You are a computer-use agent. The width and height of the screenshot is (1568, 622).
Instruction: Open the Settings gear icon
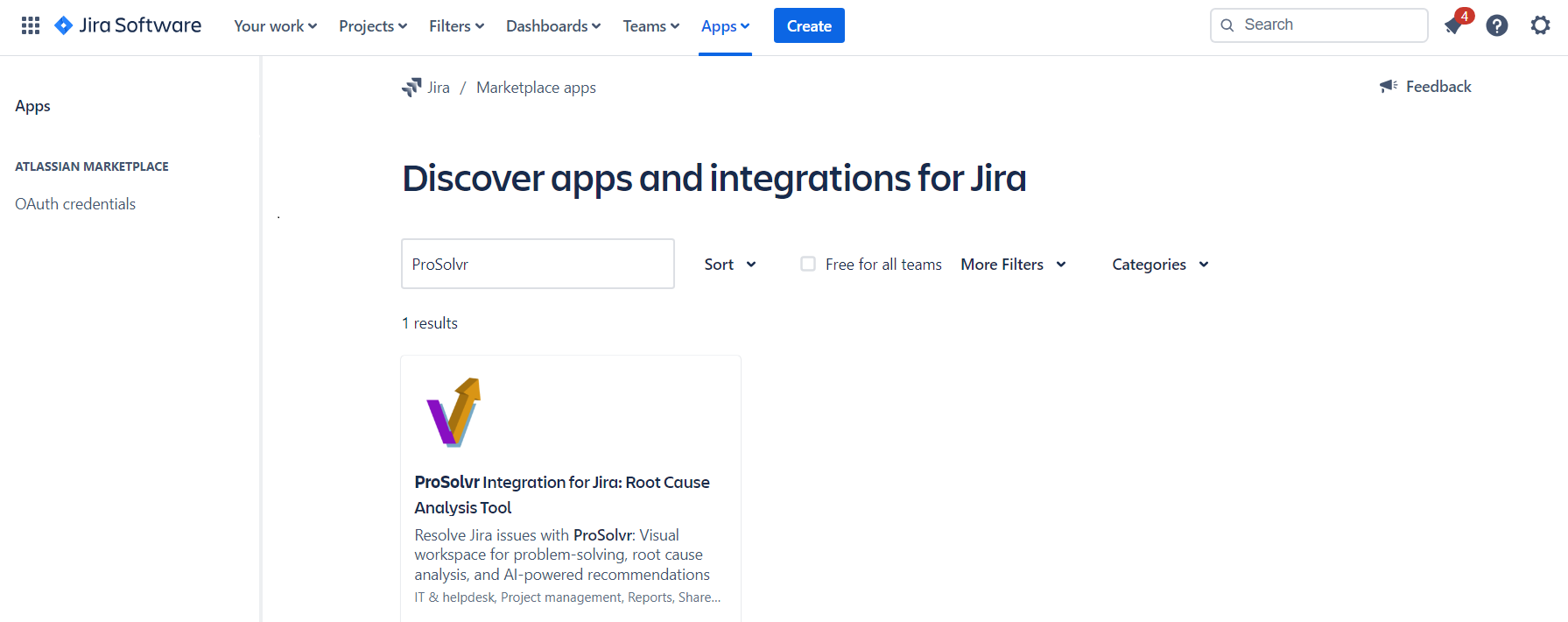pos(1540,25)
